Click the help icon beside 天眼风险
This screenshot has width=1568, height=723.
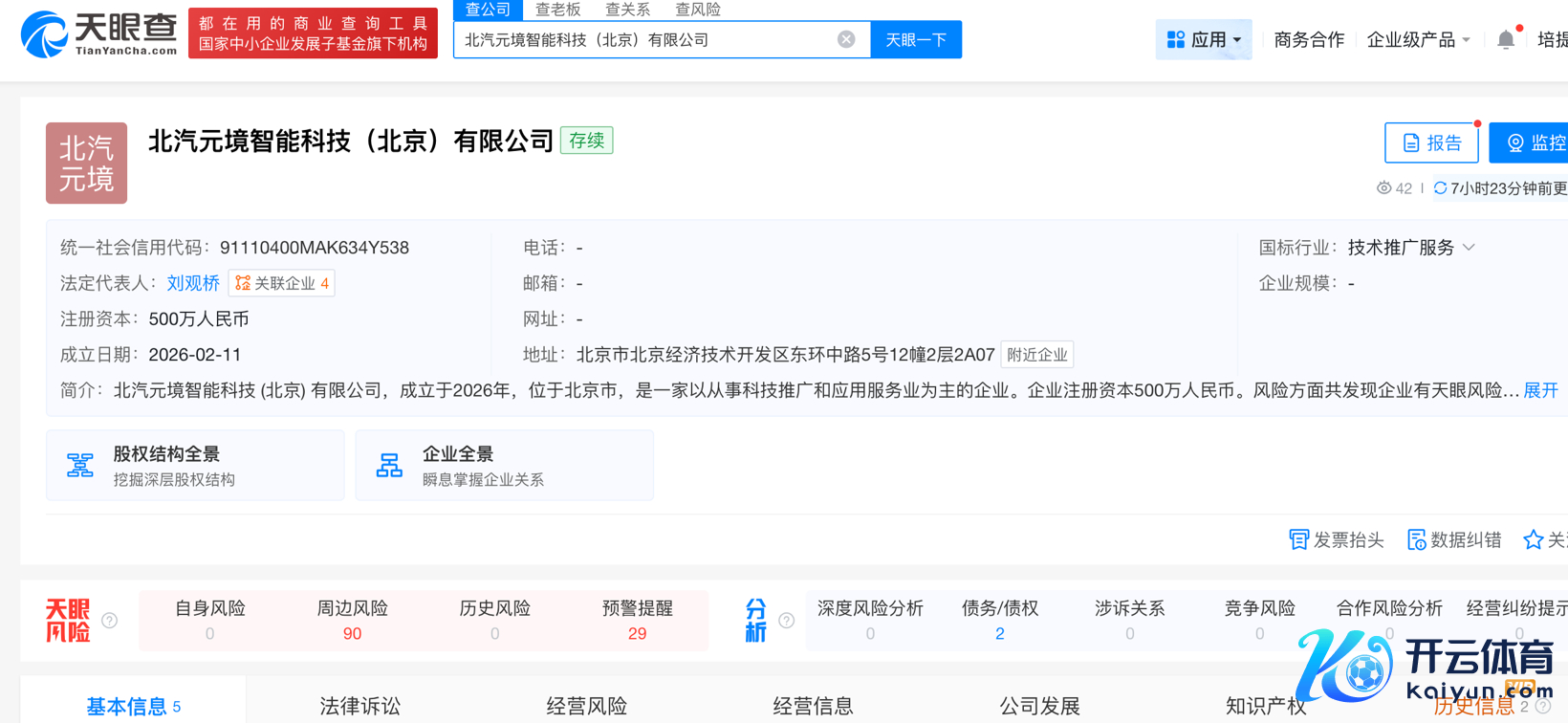pos(110,621)
